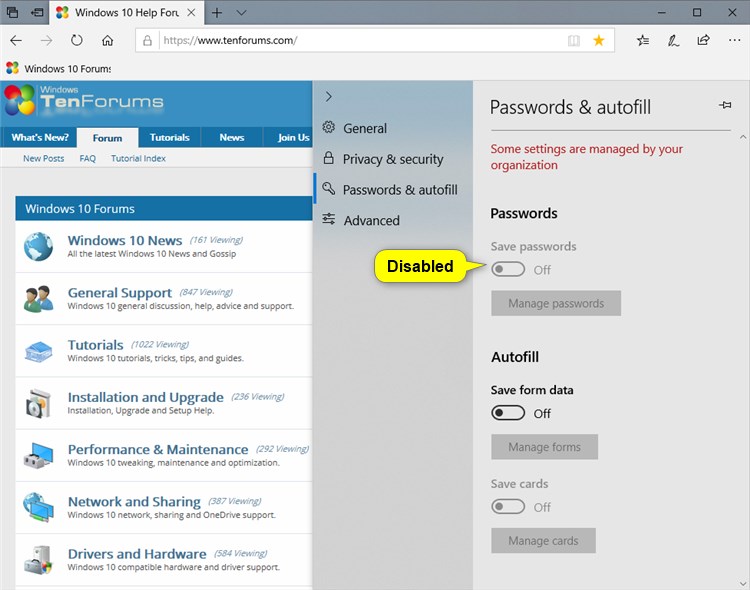Go forward with the forward arrow
Image resolution: width=750 pixels, height=590 pixels.
pos(46,40)
